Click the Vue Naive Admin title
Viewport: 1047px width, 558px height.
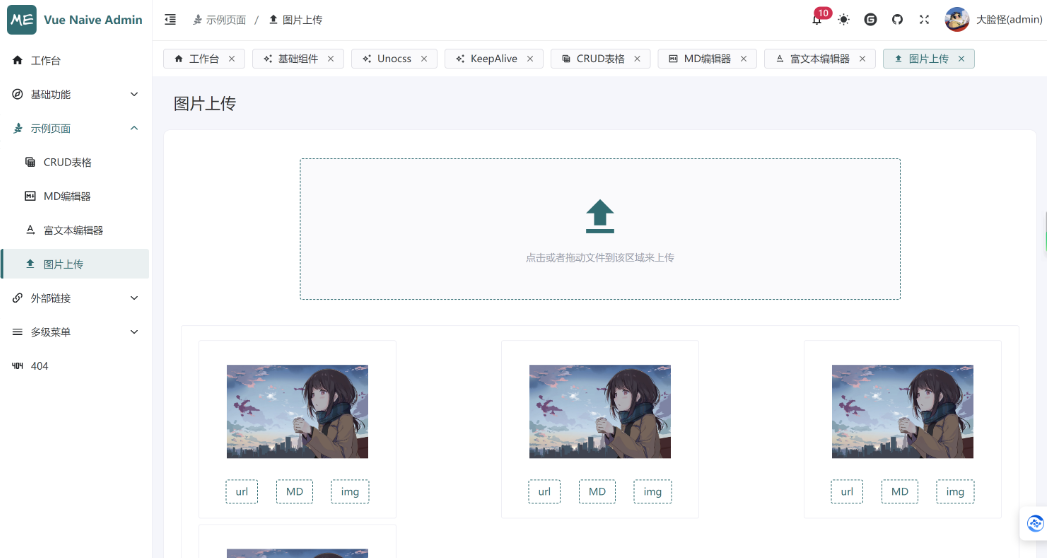pyautogui.click(x=93, y=20)
